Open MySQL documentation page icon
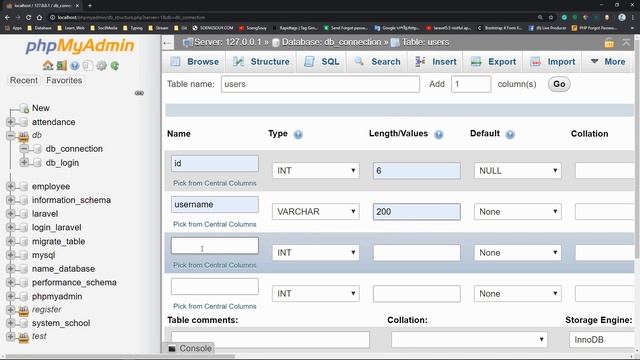The width and height of the screenshot is (640, 360). pos(88,65)
